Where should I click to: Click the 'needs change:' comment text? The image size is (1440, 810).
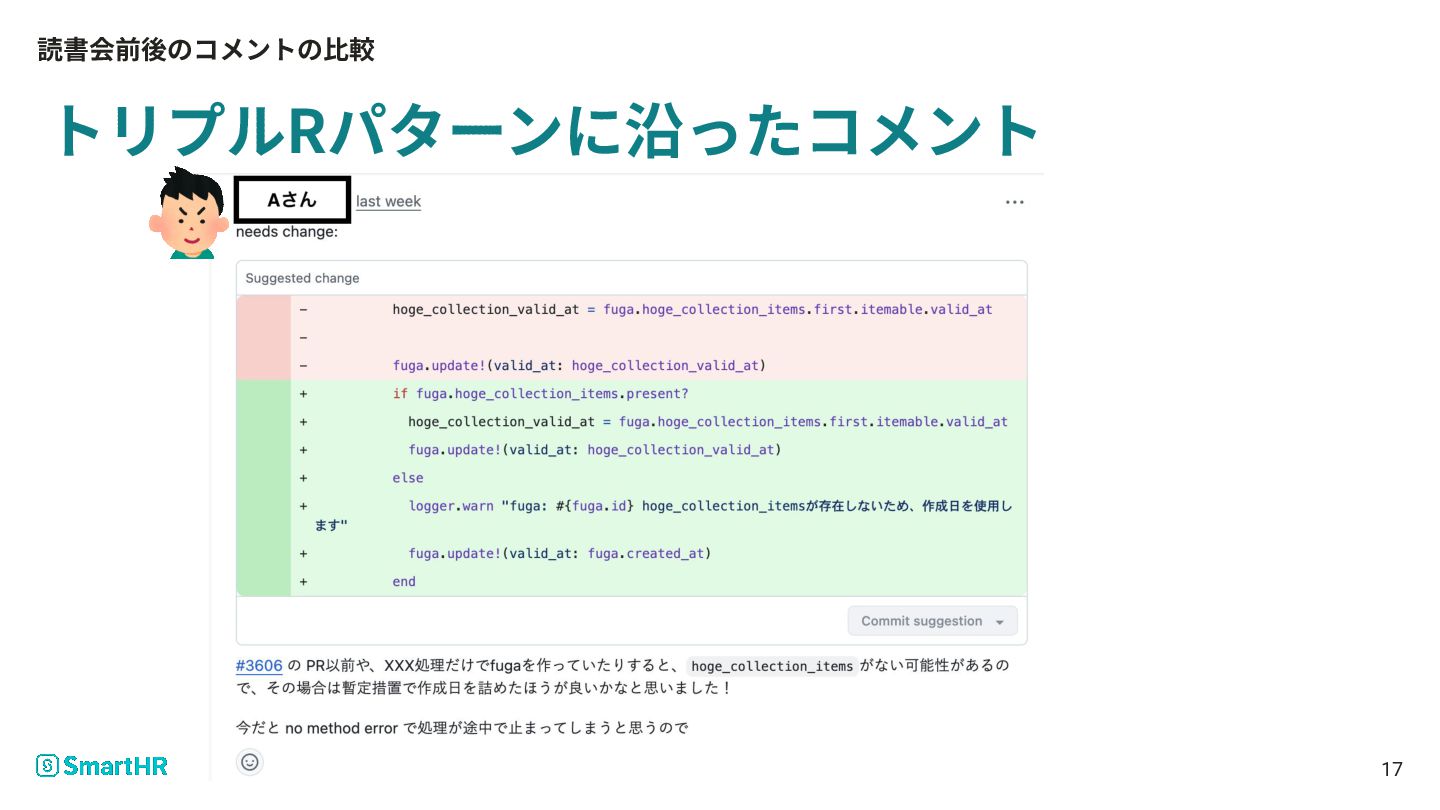[x=287, y=232]
